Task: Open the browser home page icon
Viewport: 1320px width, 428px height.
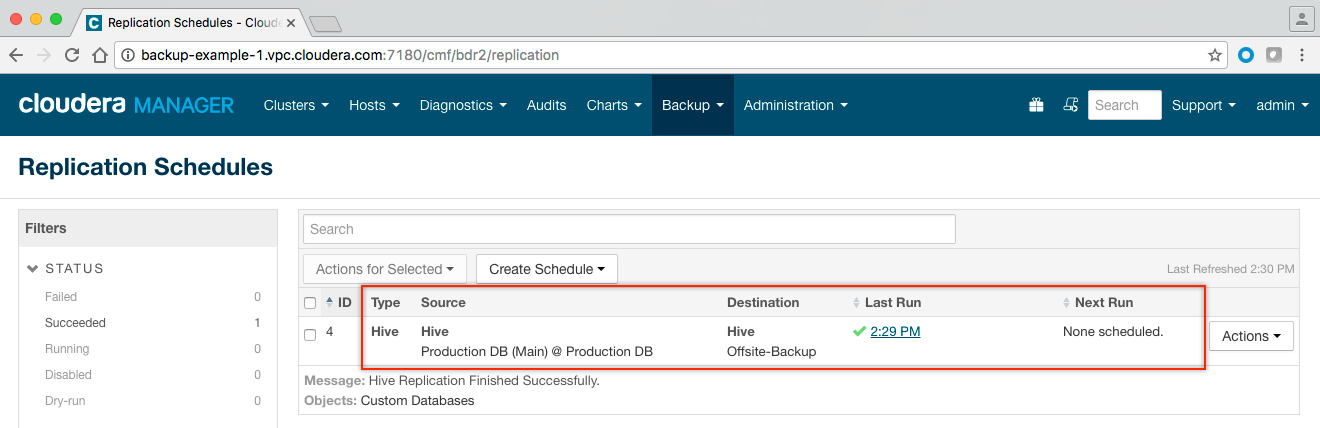Action: point(99,56)
